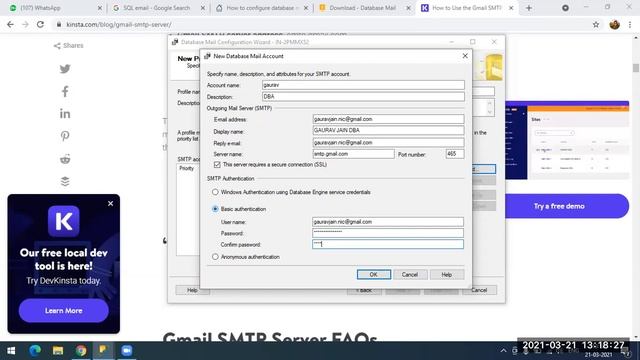Switch to the WhatsApp tab
Viewport: 640px width, 360px height.
tap(56, 8)
